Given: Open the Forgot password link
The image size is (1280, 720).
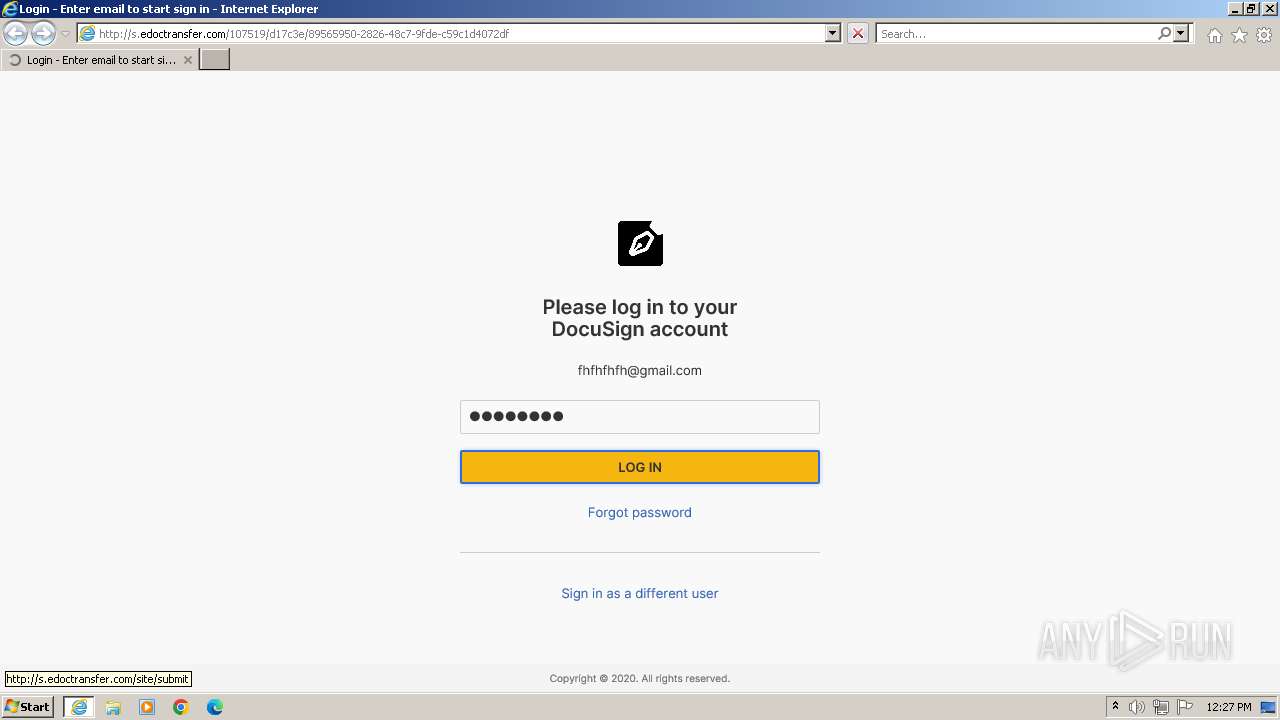Looking at the screenshot, I should [640, 512].
